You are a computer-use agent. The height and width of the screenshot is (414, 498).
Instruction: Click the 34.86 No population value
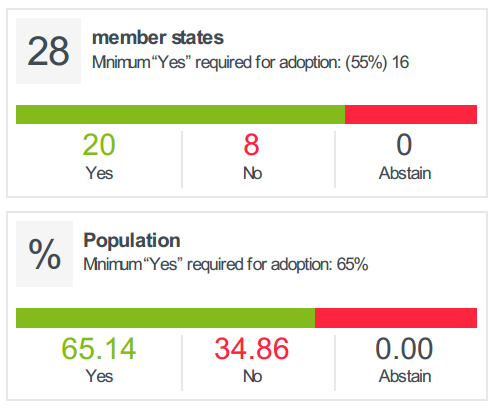pos(252,349)
